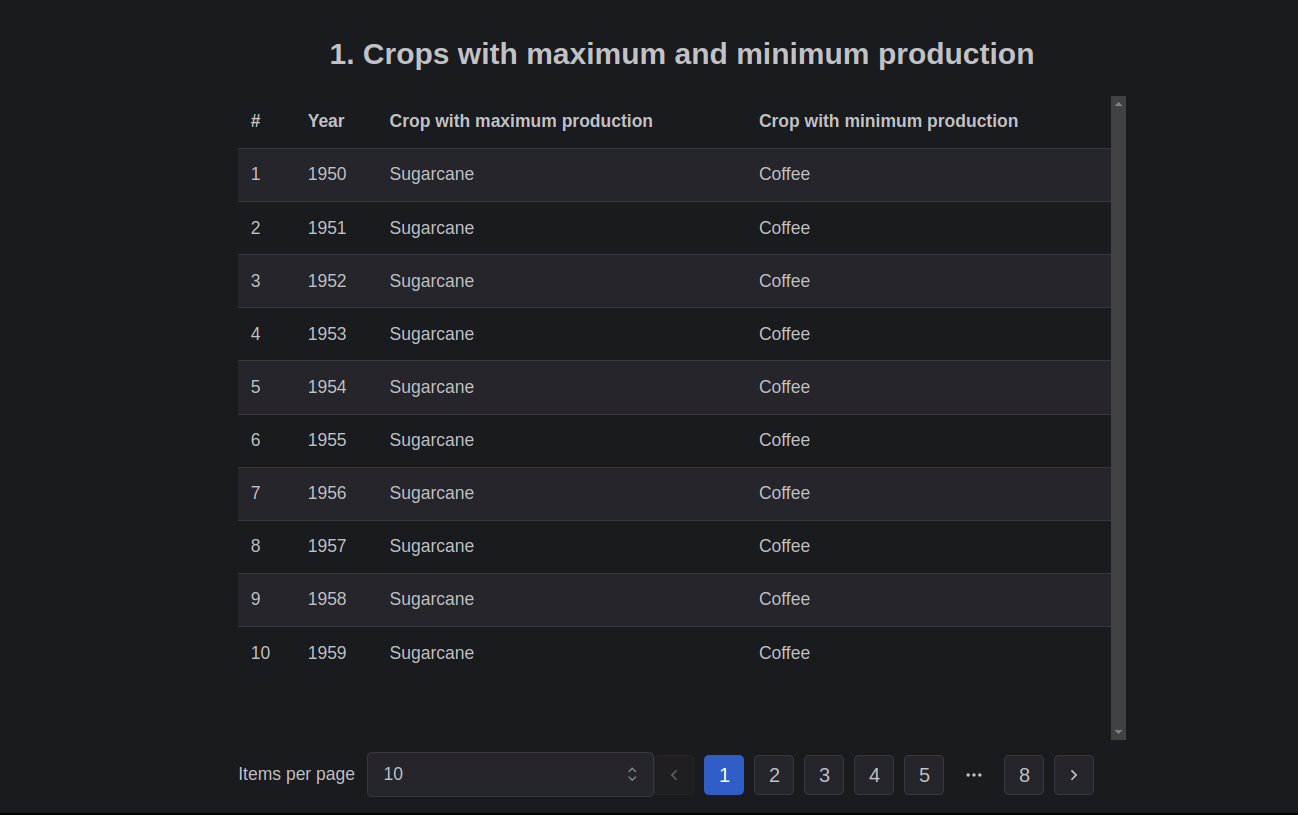This screenshot has height=815, width=1298.
Task: Click the Year column header
Action: point(326,121)
